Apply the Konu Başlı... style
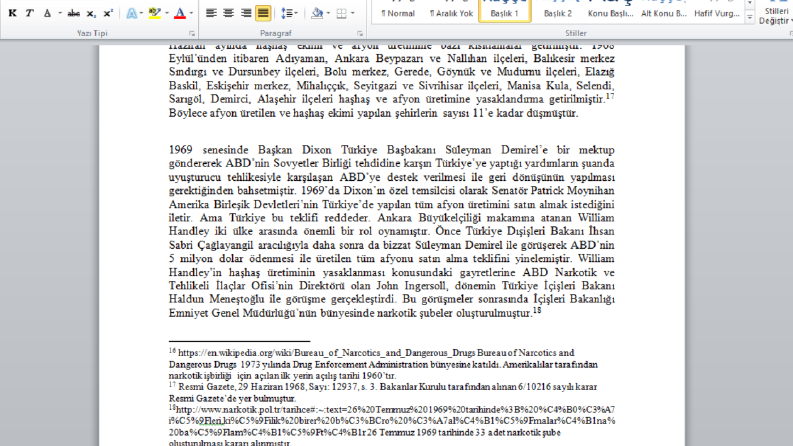 coord(610,10)
